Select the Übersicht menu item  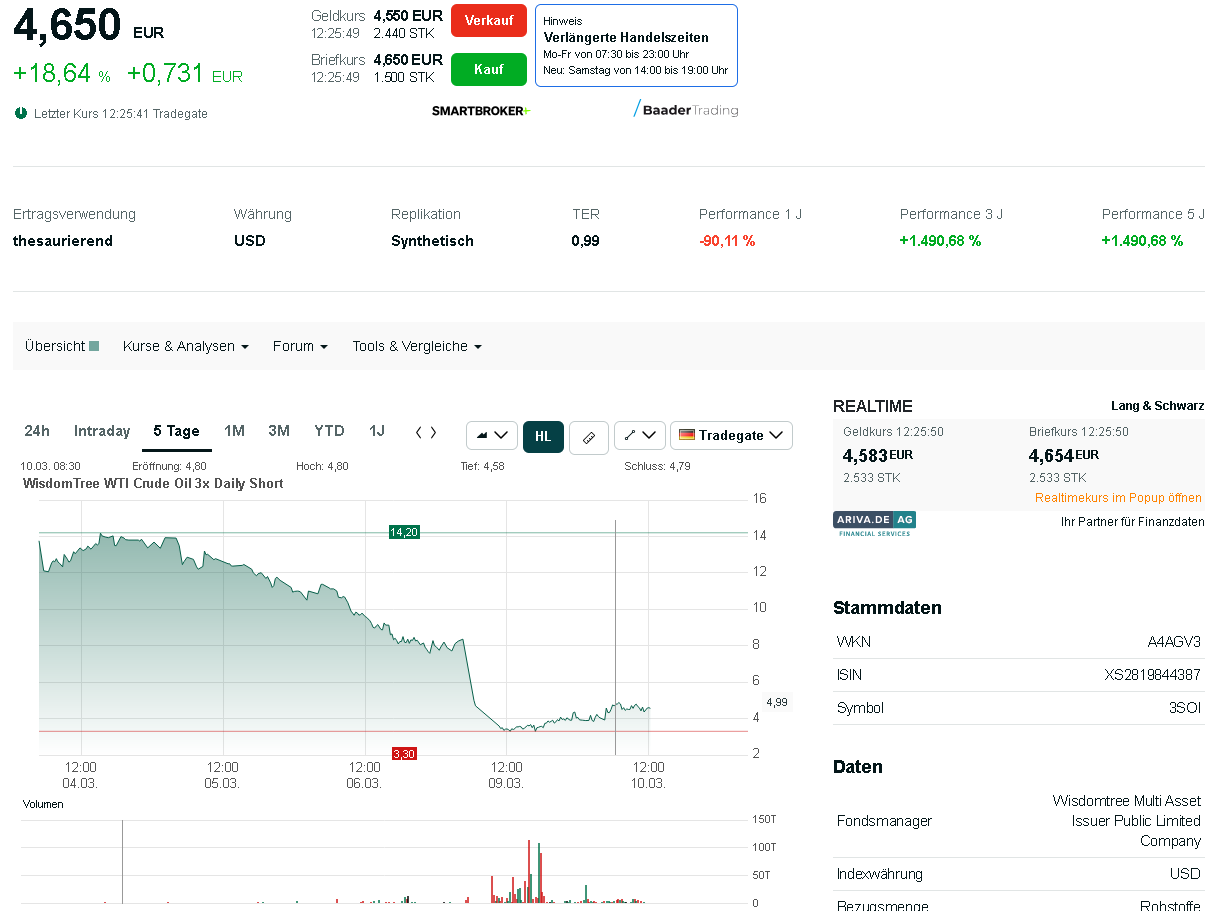pos(62,346)
